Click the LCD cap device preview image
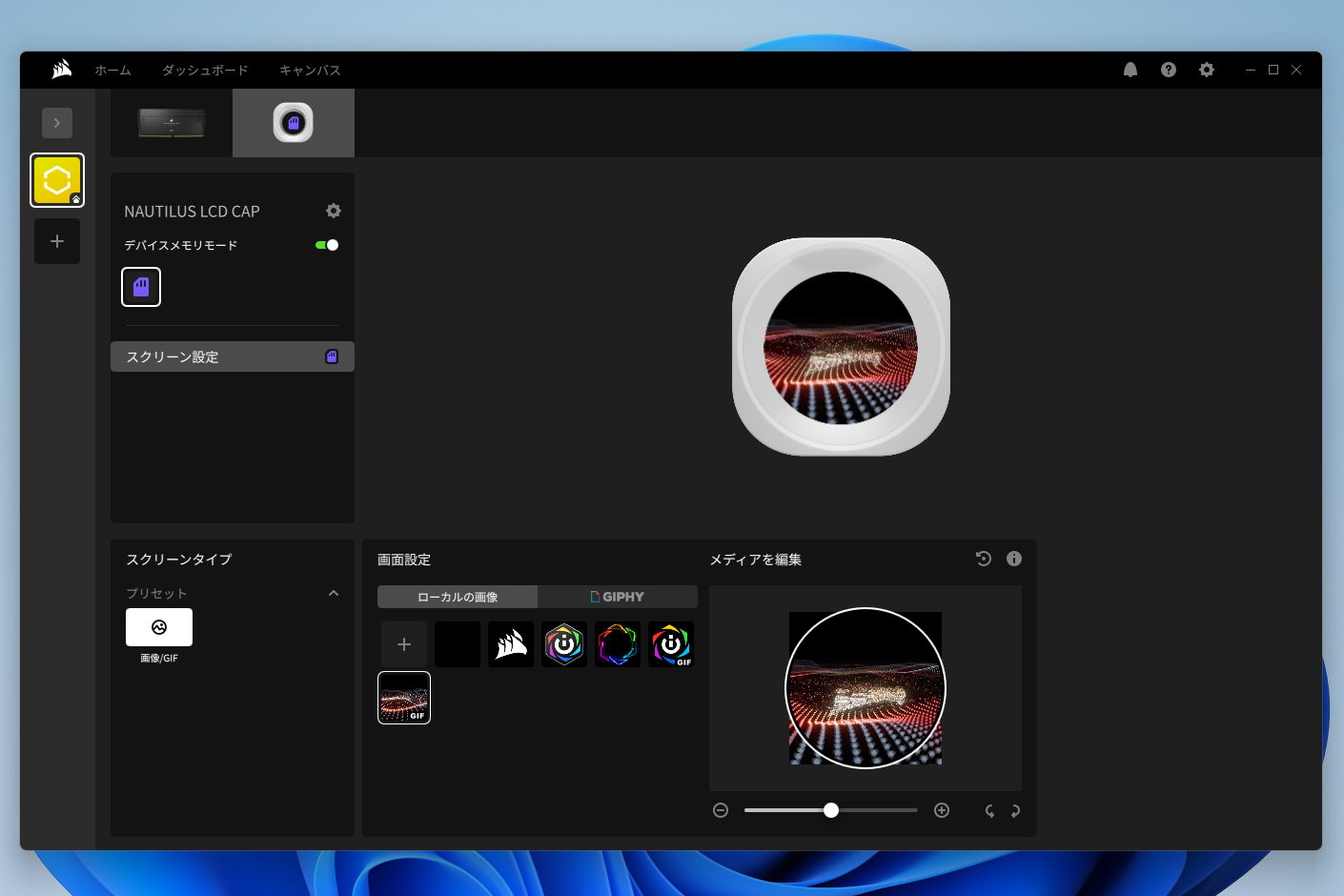Screen dimensions: 1344x896 841,347
